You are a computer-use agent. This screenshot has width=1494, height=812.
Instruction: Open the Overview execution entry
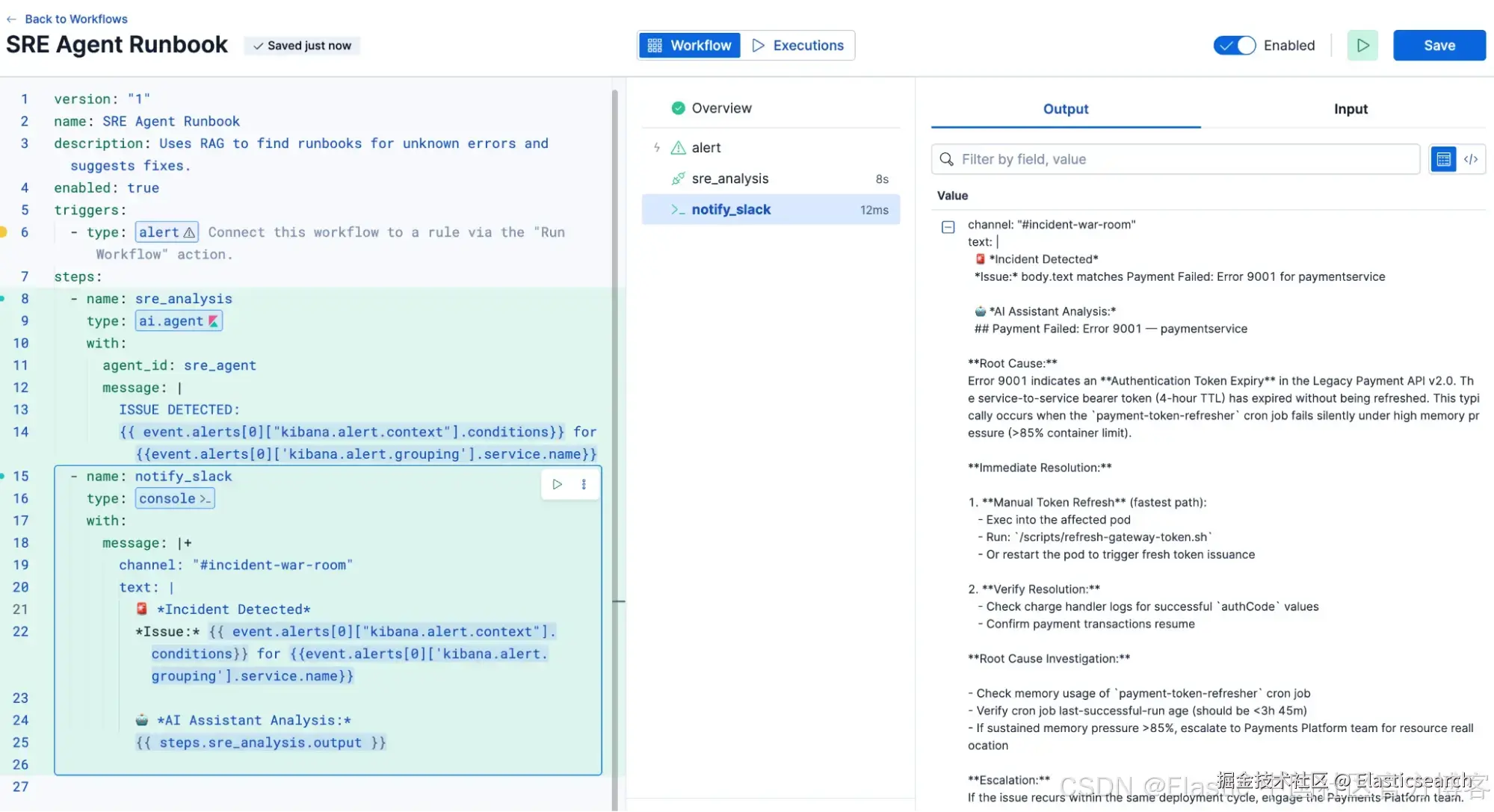(720, 108)
